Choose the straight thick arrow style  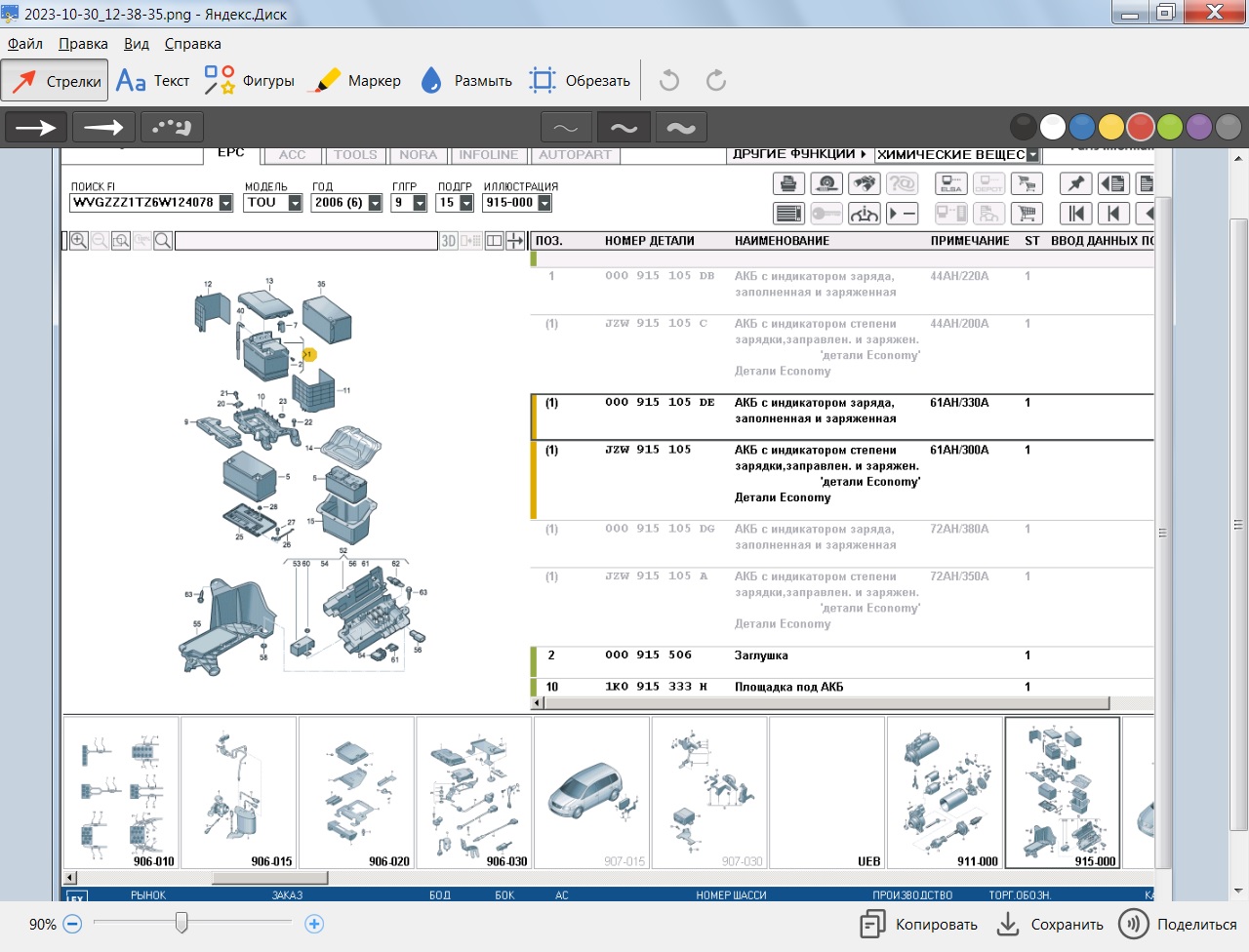click(x=36, y=127)
